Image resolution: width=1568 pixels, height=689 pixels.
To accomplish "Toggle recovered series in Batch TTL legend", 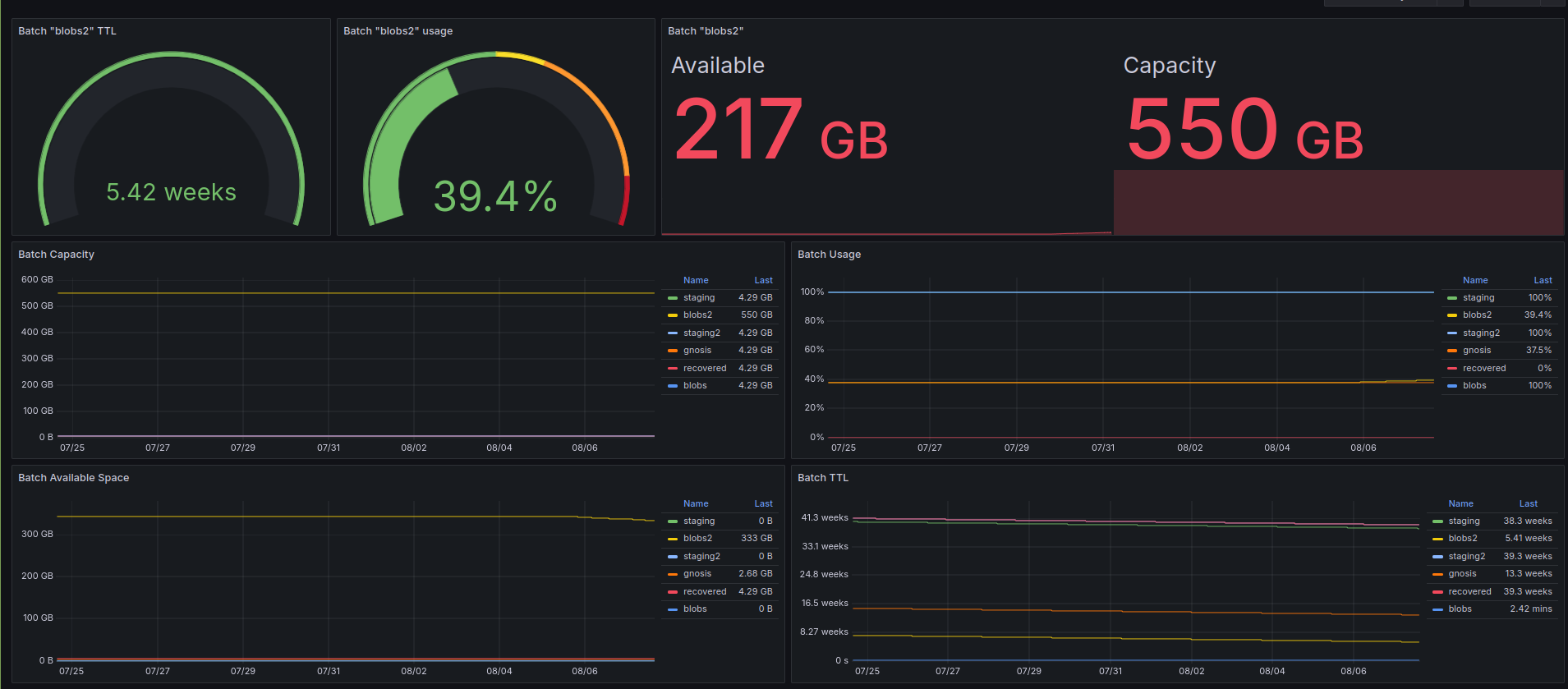I will [x=1470, y=592].
